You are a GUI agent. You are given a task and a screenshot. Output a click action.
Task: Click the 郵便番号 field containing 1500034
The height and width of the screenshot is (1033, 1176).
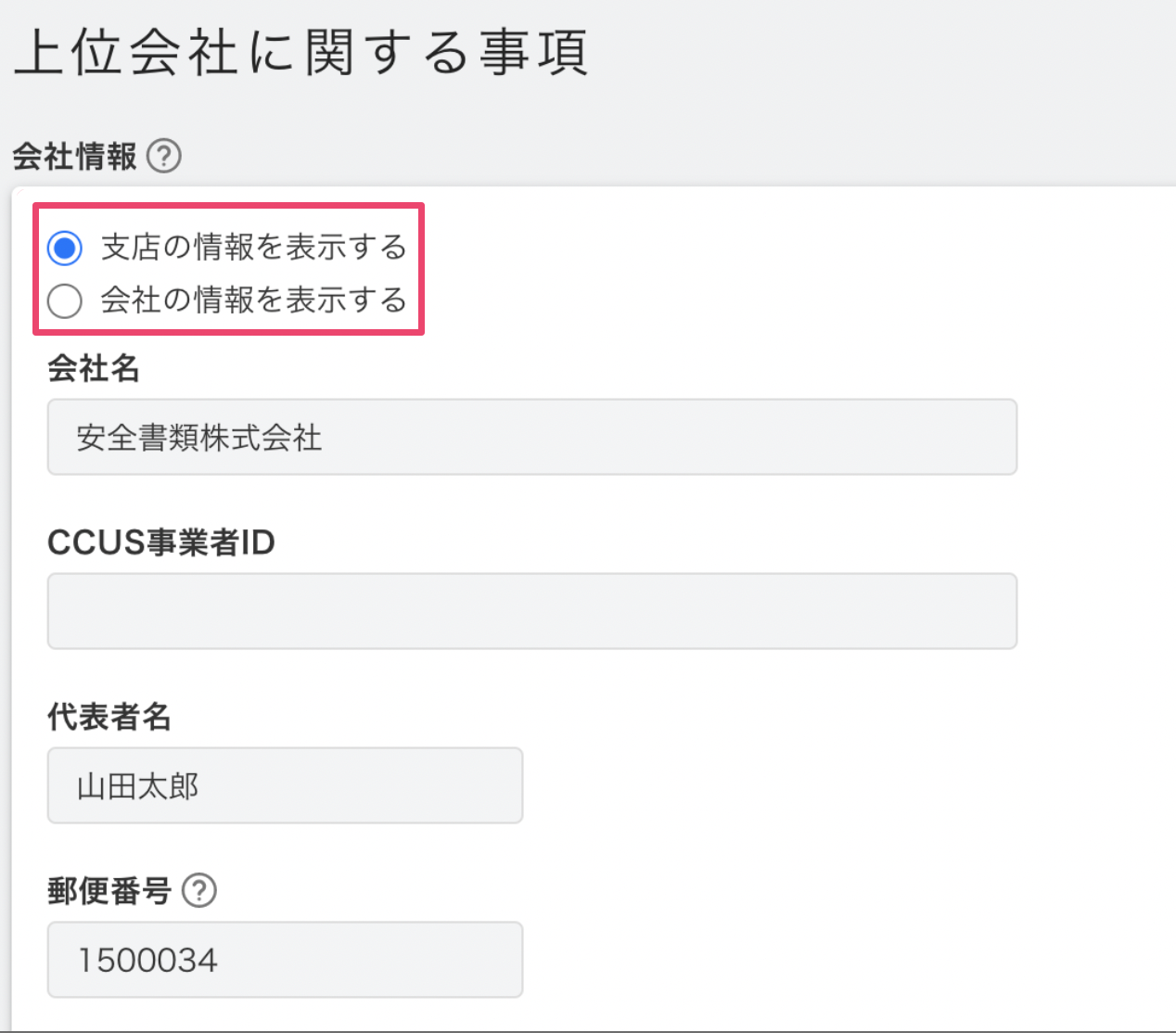click(285, 960)
